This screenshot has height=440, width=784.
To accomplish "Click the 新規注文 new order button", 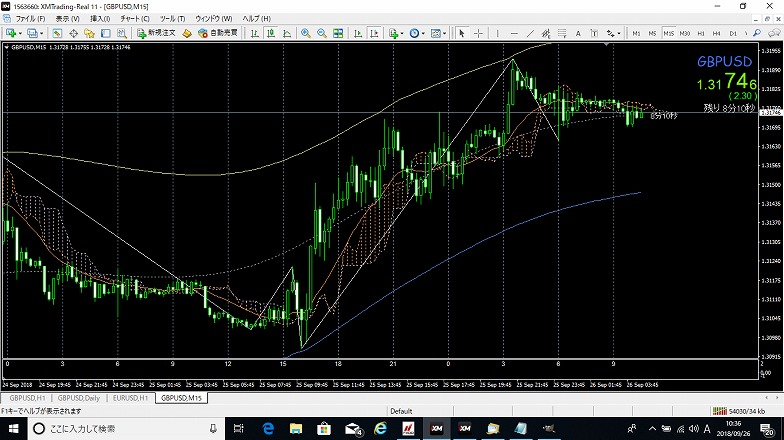I will click(156, 33).
